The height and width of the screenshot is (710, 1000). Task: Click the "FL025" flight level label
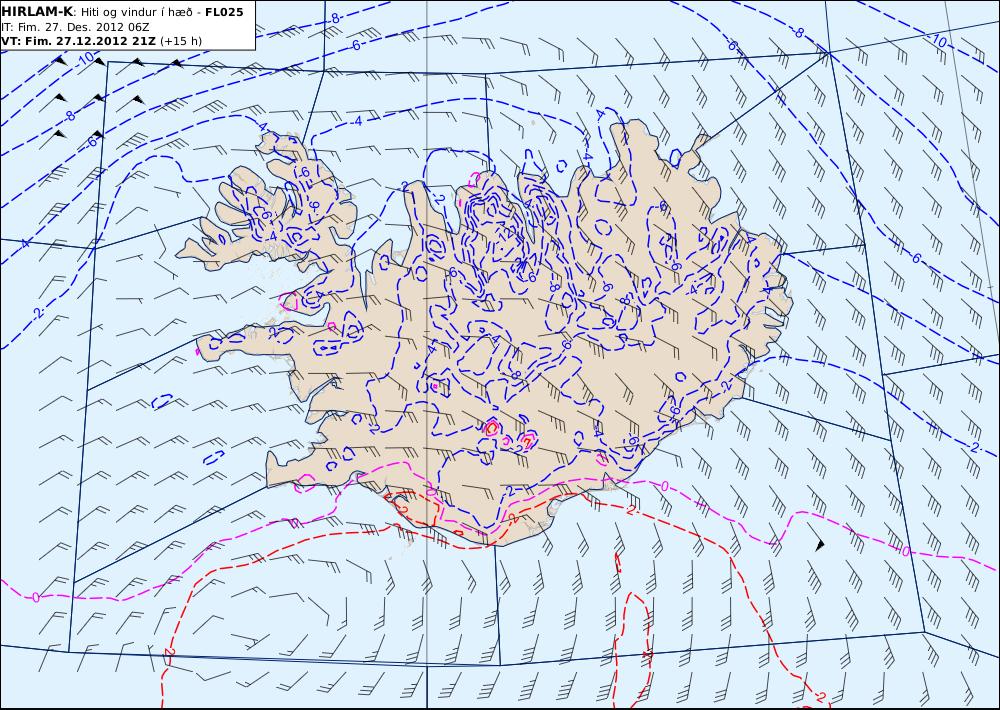click(224, 12)
